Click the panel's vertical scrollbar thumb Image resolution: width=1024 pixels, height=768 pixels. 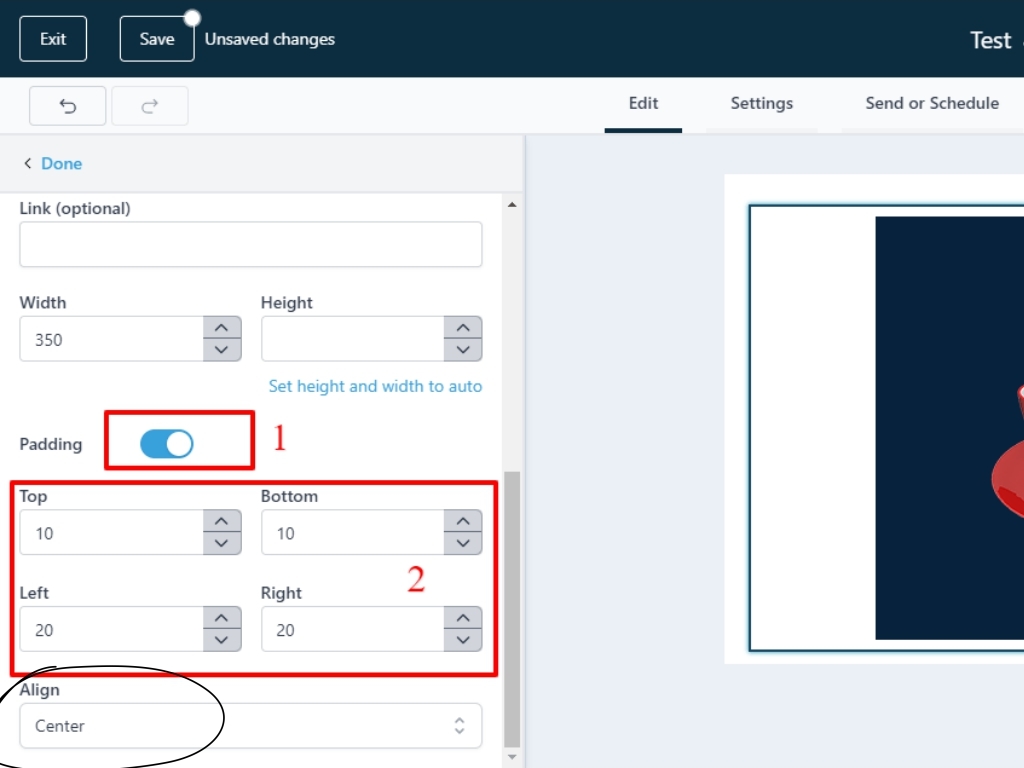513,609
